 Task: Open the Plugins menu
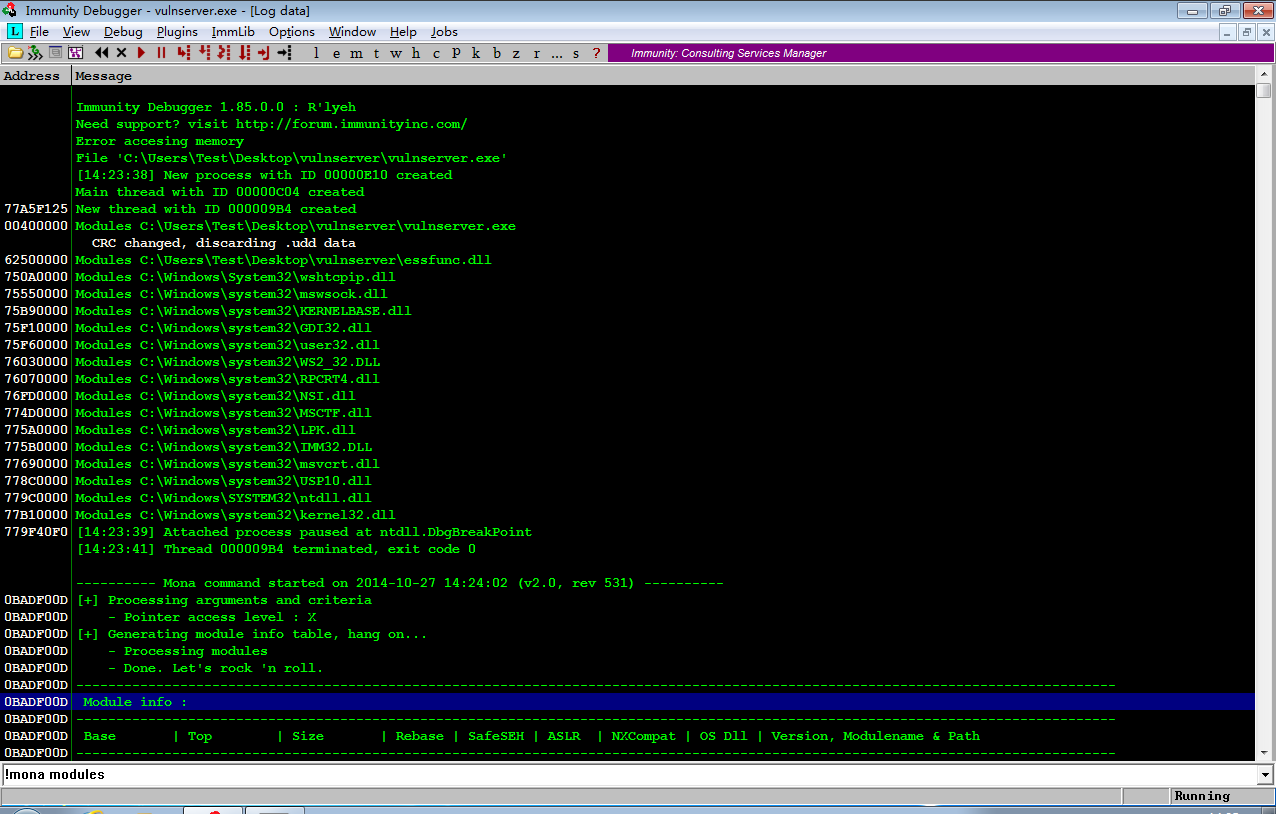(x=177, y=32)
